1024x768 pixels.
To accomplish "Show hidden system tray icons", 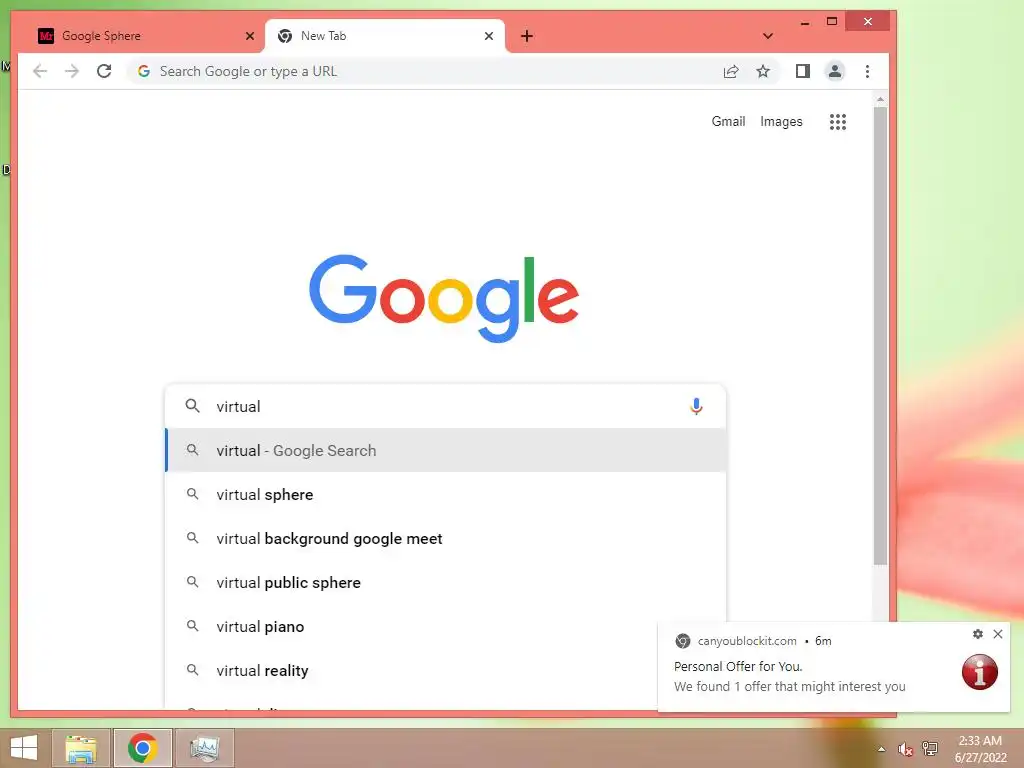I will (x=881, y=749).
